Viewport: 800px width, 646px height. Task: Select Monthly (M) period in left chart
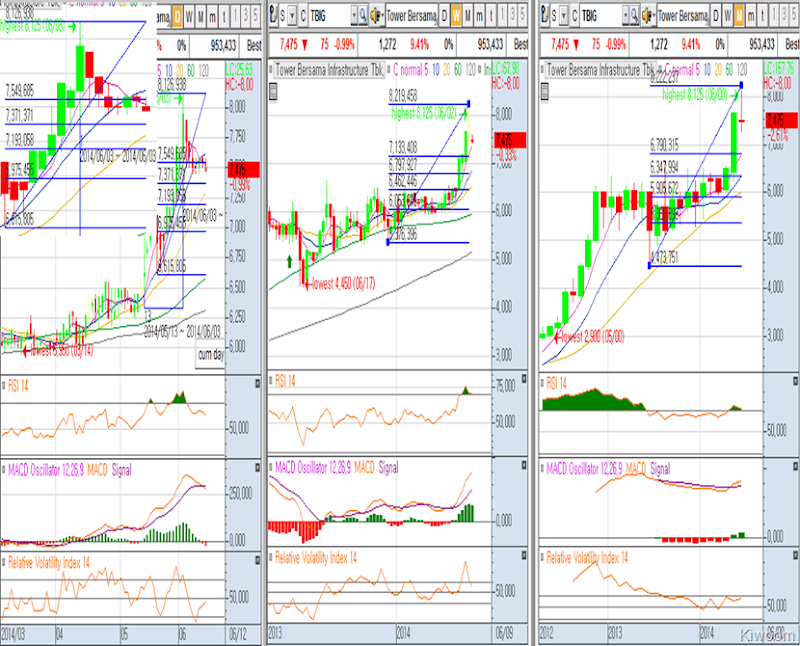click(201, 17)
